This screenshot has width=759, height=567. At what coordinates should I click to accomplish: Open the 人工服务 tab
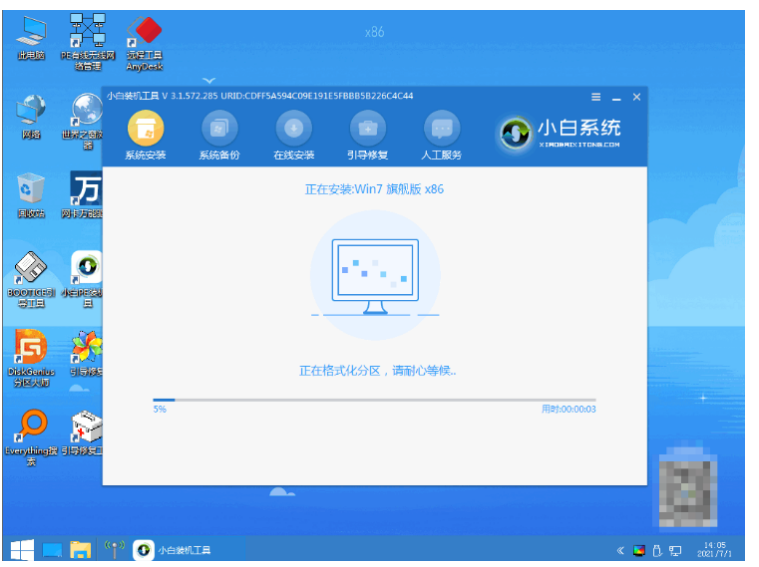[x=441, y=136]
